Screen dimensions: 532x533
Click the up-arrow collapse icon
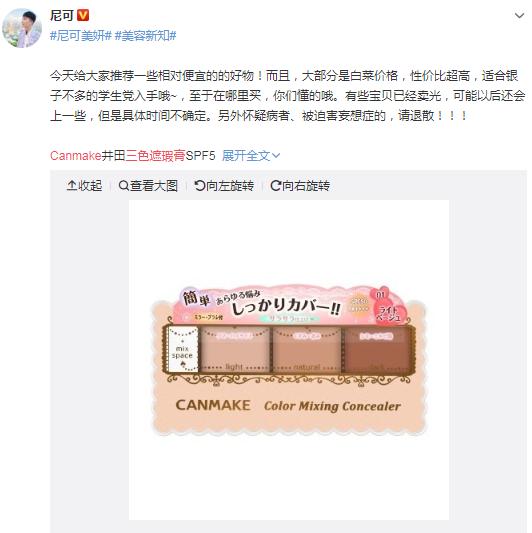pos(71,186)
